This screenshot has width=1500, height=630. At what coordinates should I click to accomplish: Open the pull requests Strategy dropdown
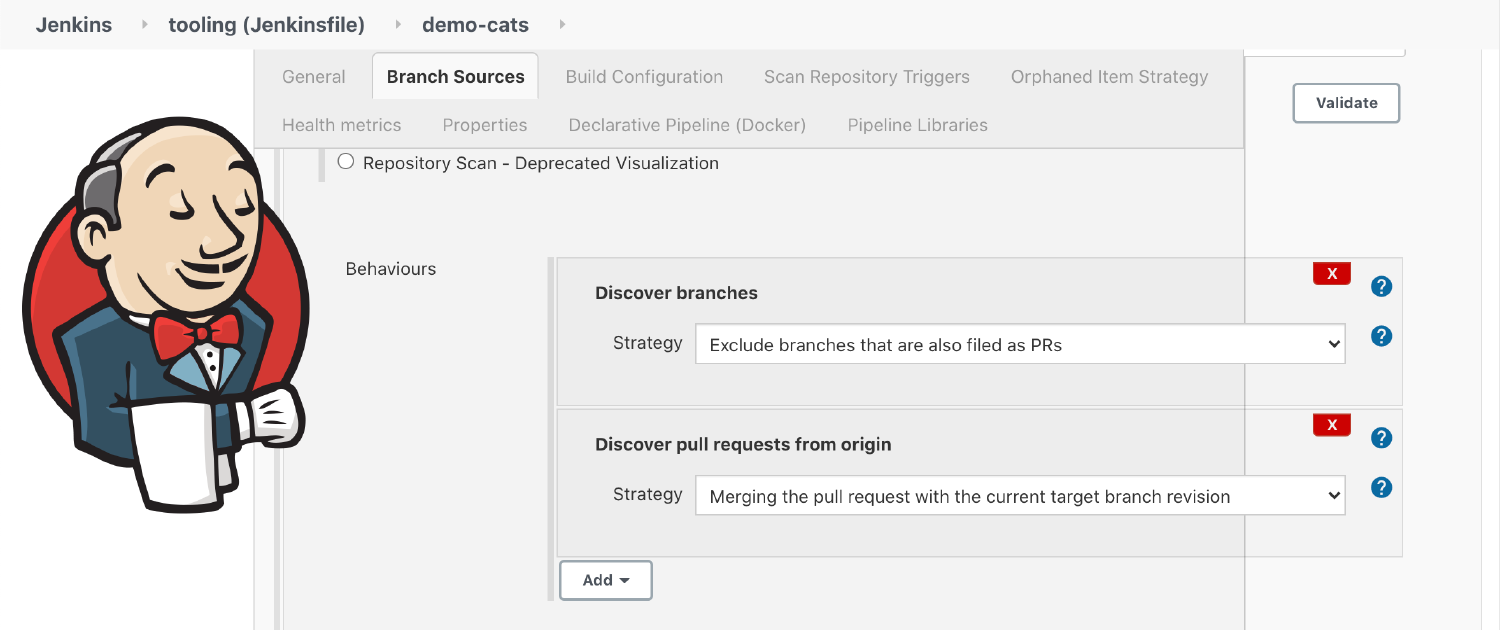1019,495
